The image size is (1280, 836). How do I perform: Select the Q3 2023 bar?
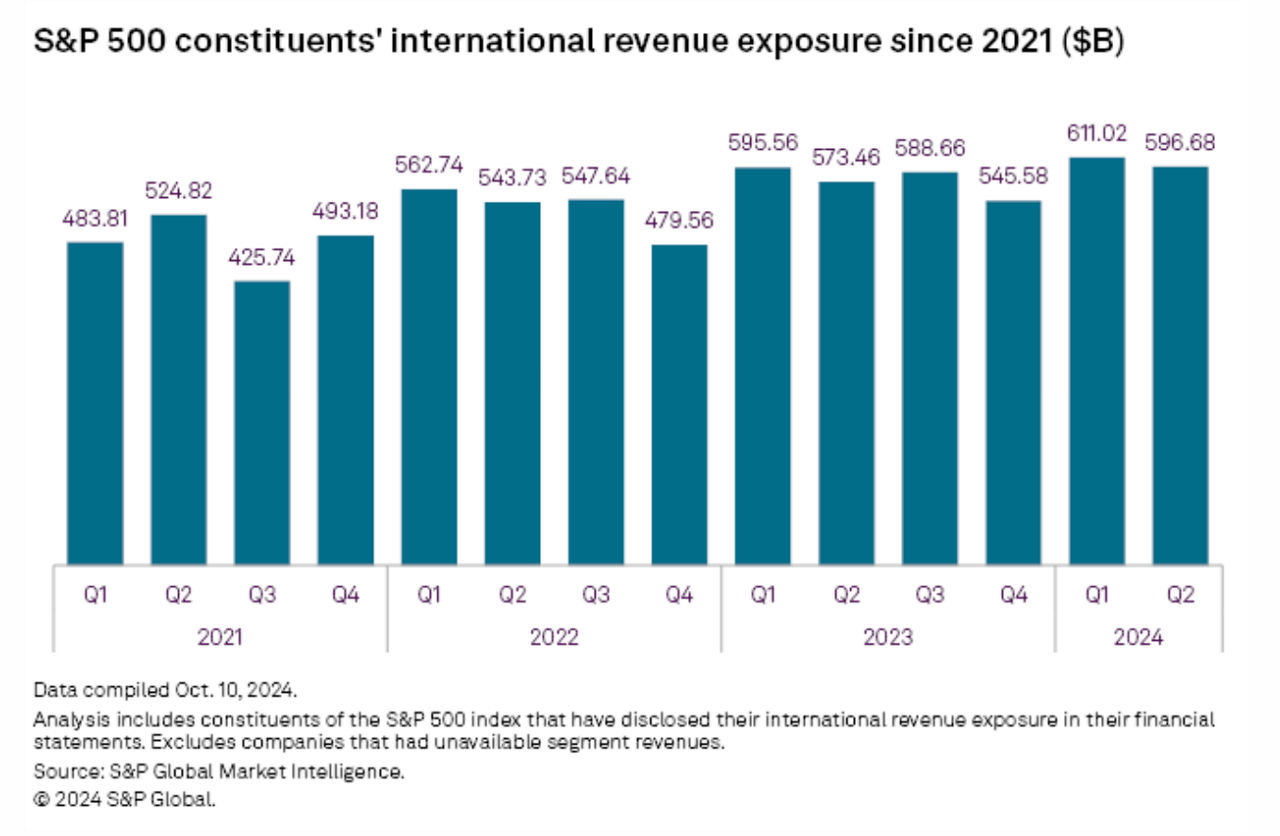[930, 368]
